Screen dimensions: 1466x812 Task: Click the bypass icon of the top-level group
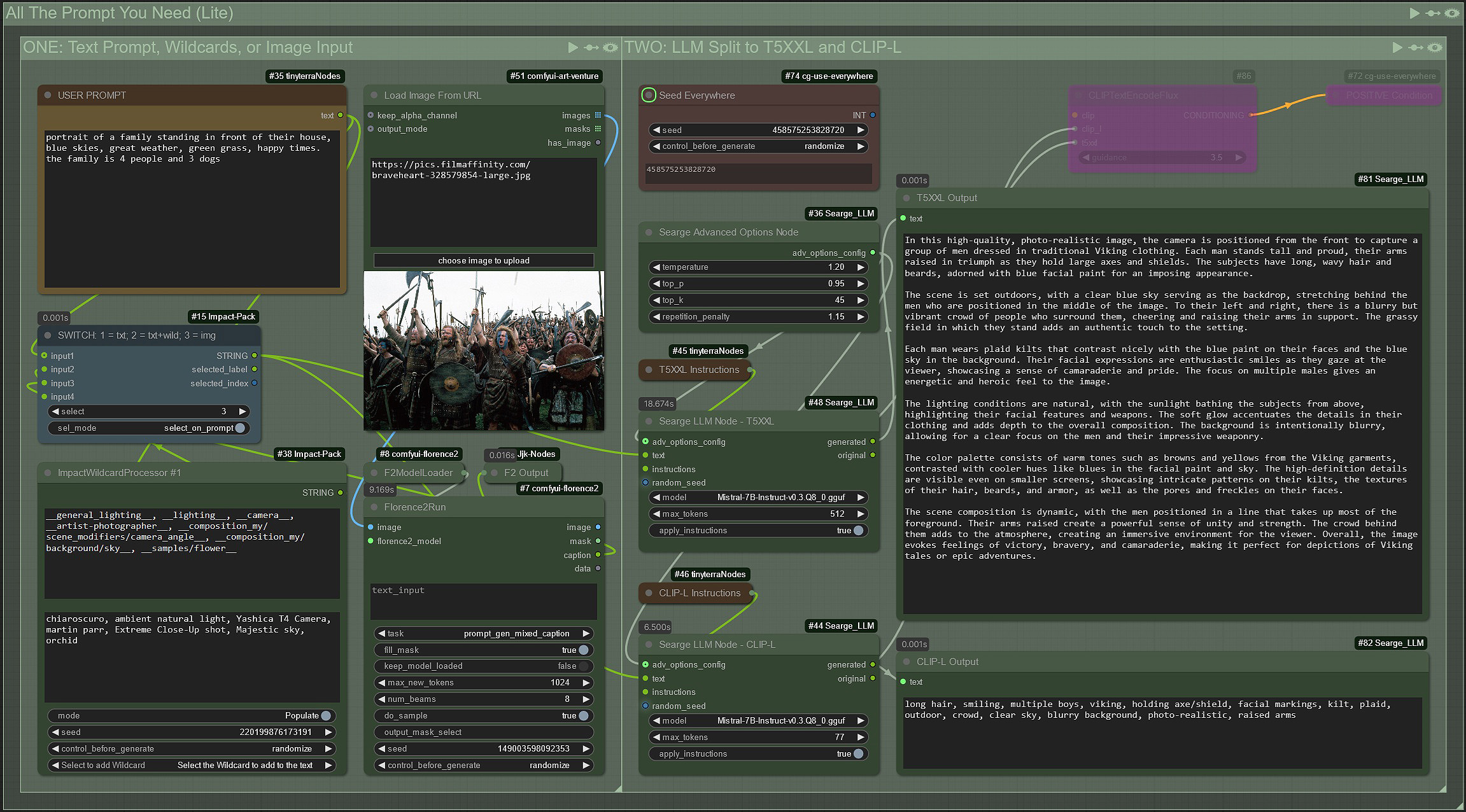1432,13
